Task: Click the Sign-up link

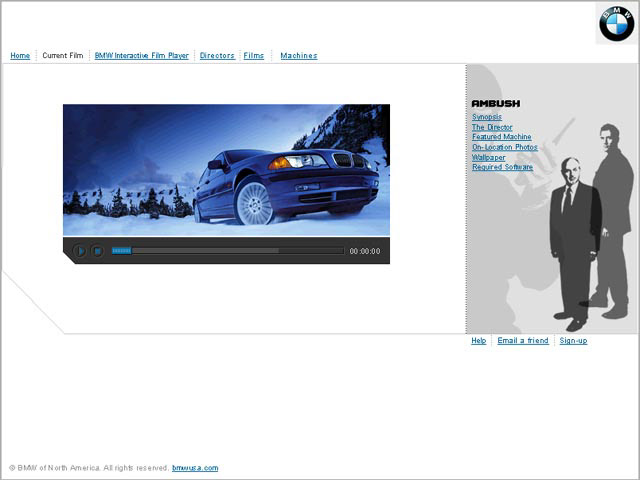Action: pyautogui.click(x=573, y=340)
